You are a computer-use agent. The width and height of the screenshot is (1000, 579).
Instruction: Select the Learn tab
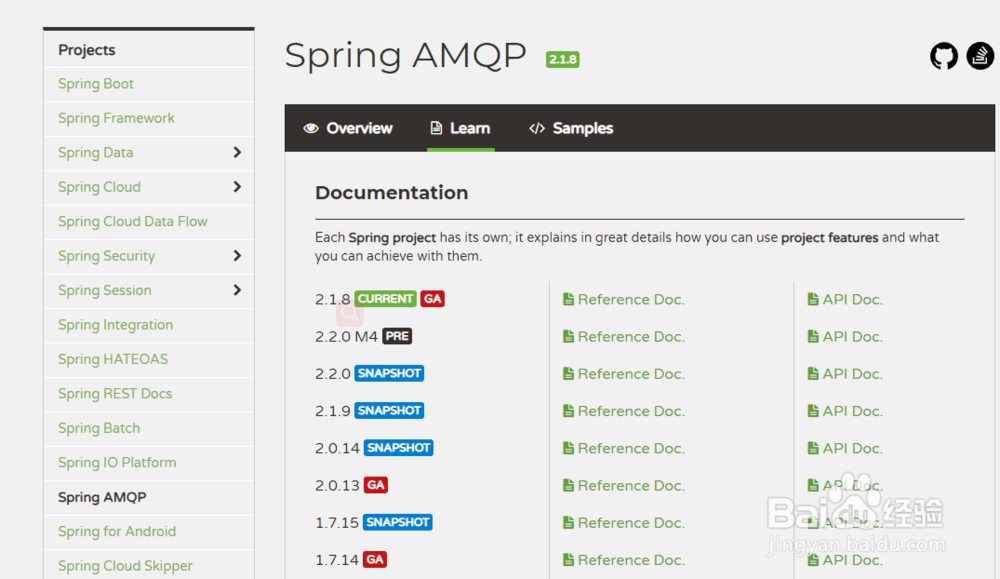460,128
